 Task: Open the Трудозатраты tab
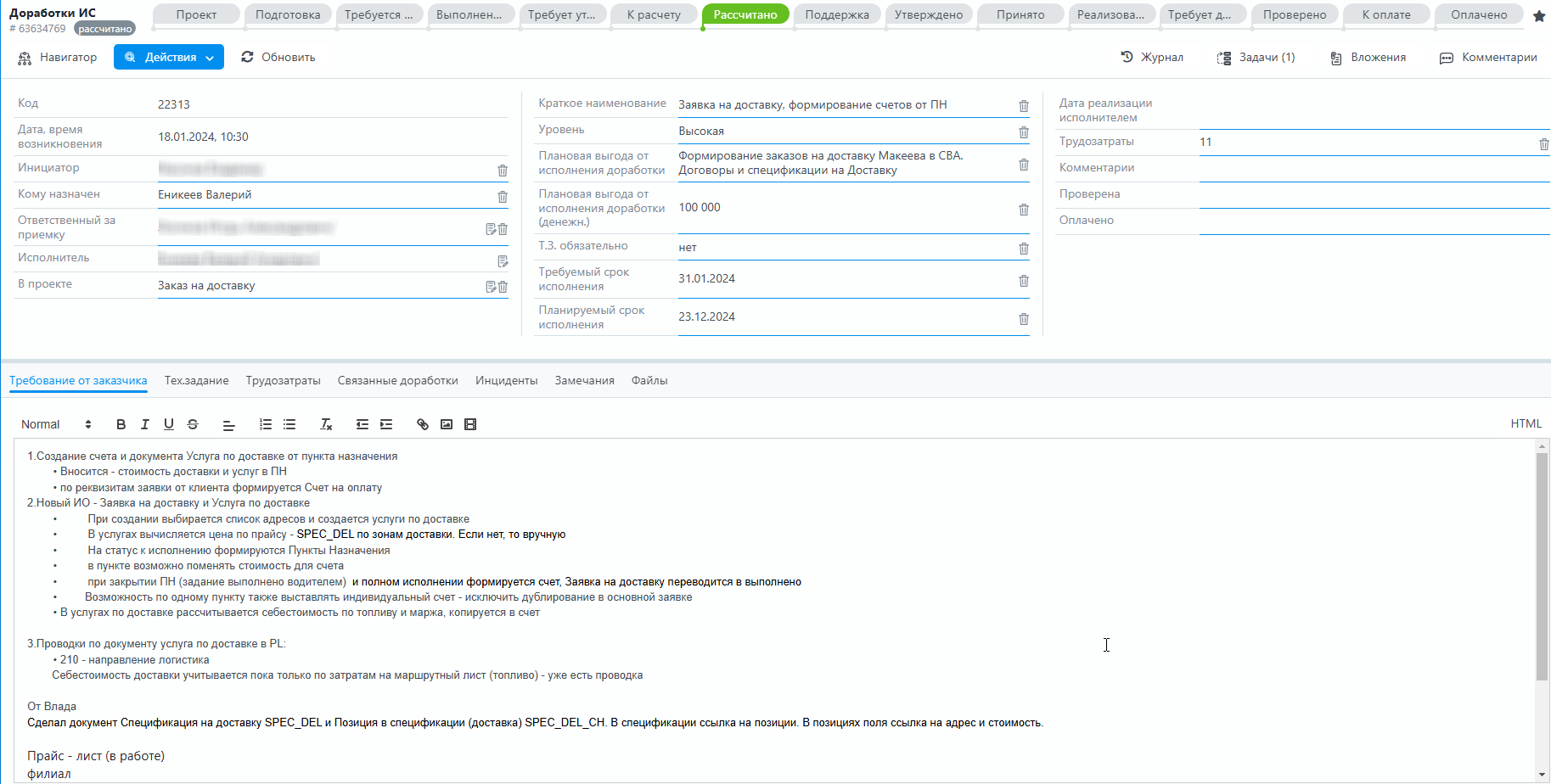click(283, 380)
